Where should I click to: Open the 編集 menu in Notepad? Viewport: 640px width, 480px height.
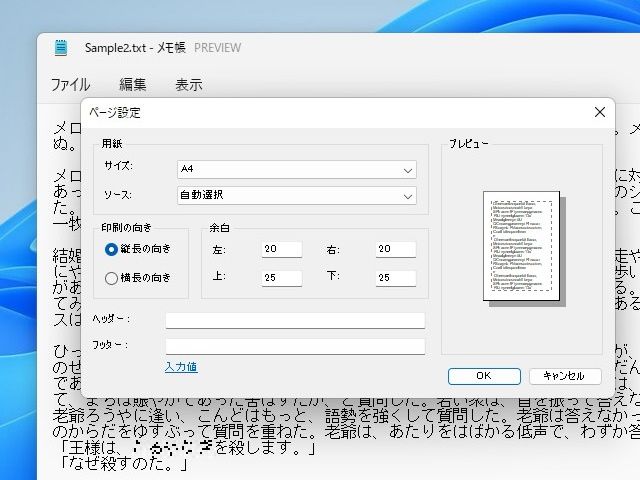click(x=133, y=84)
